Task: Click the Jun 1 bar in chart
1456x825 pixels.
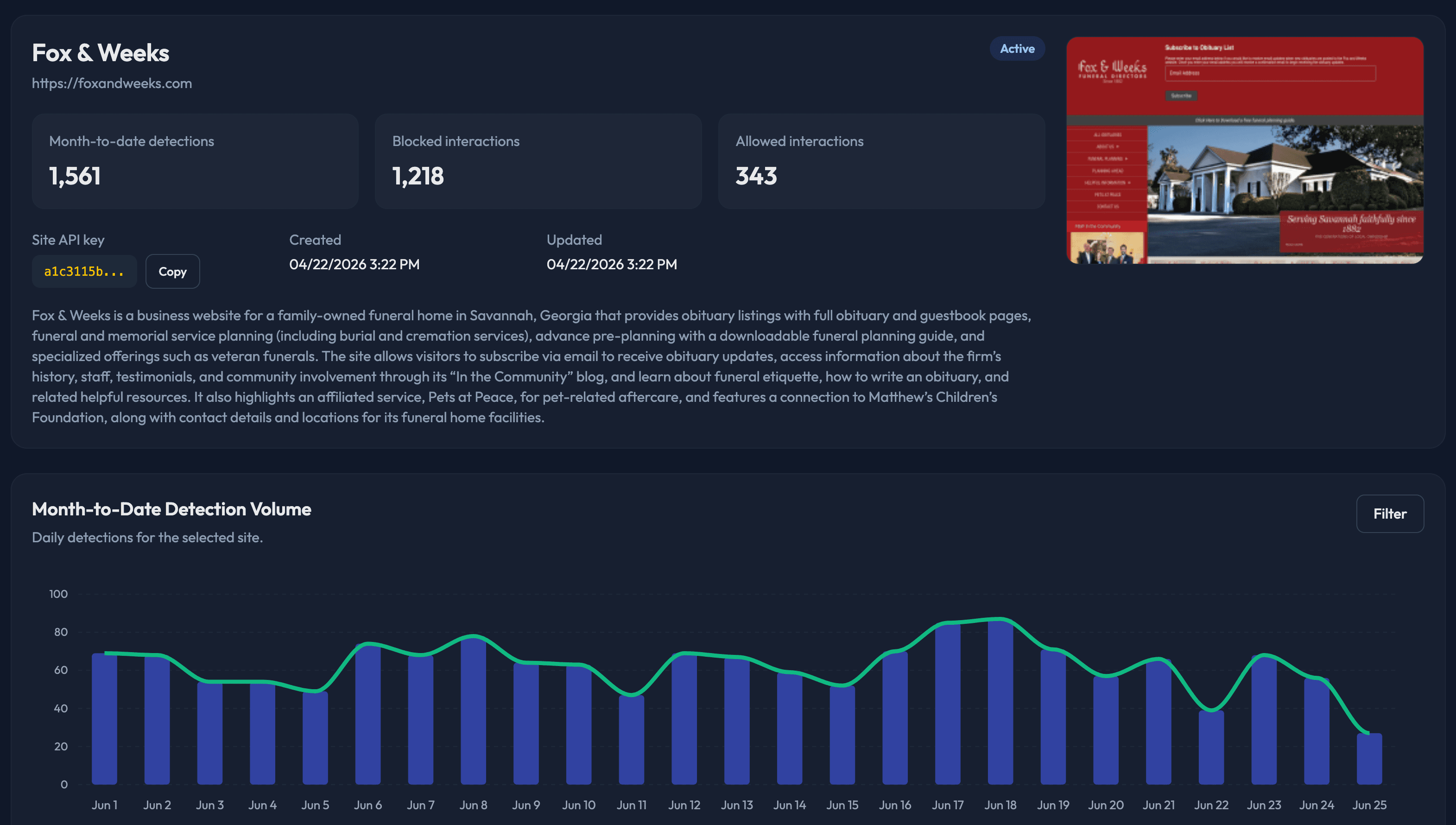Action: (x=104, y=718)
